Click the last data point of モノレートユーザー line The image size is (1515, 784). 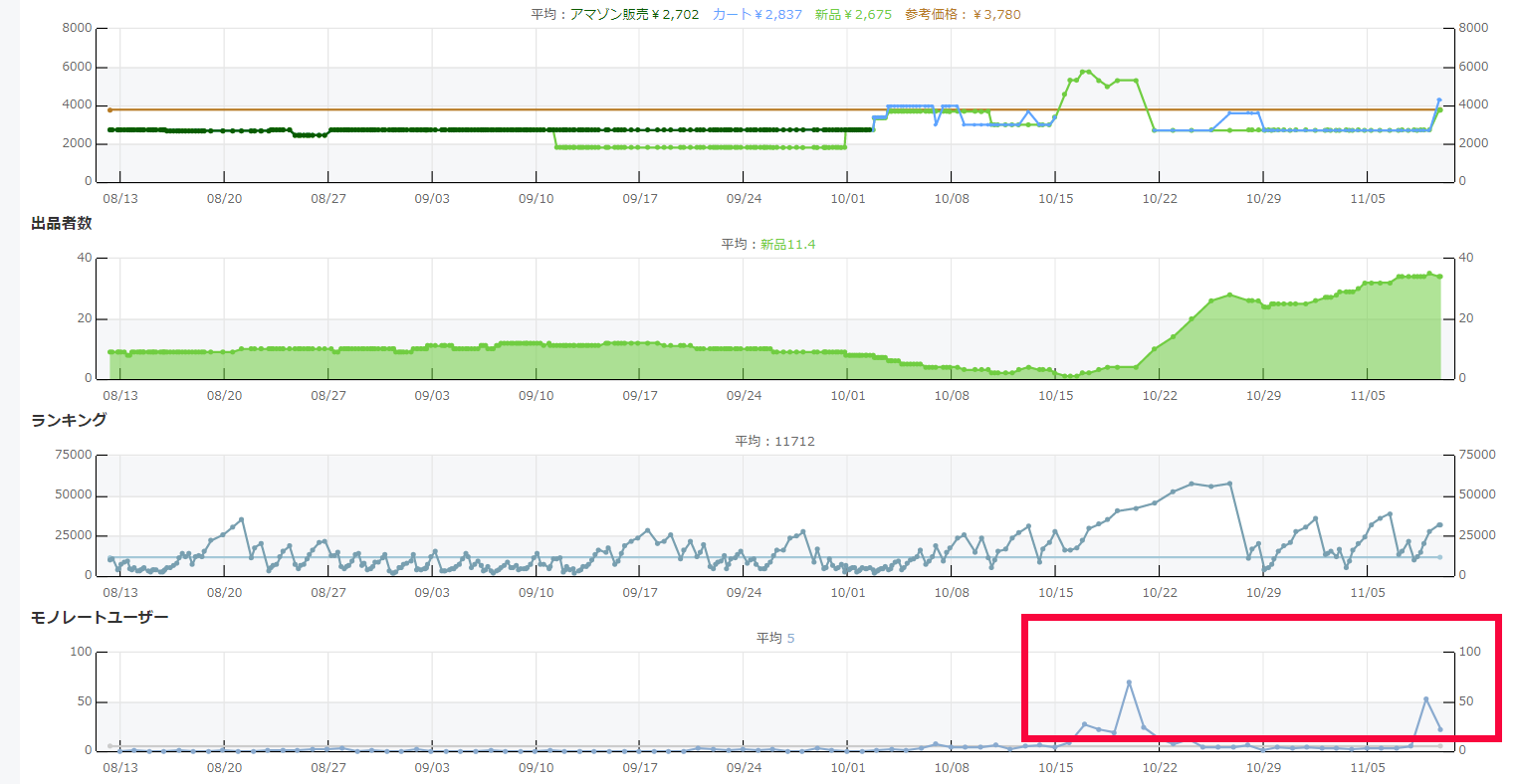point(1440,729)
